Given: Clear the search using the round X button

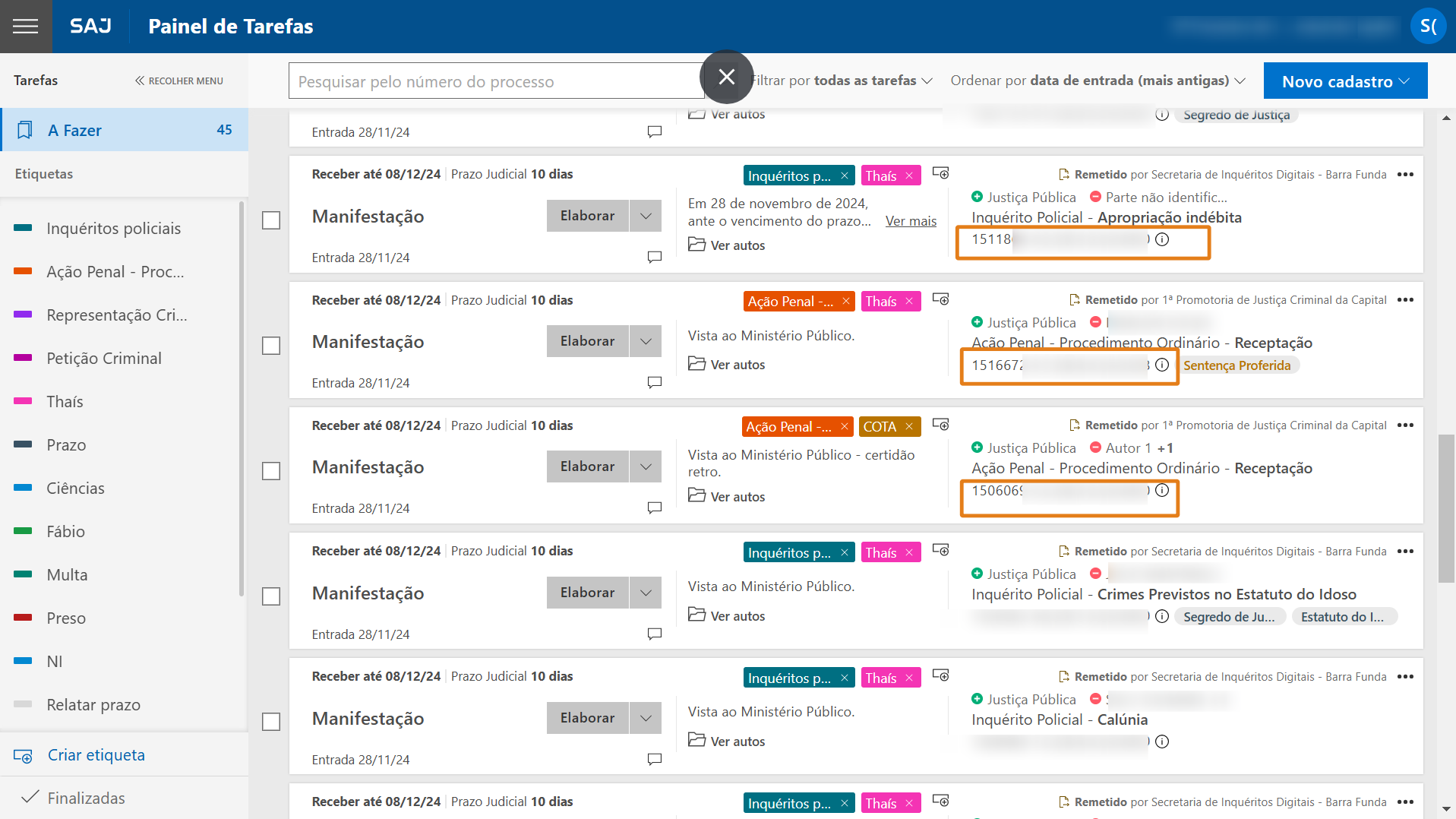Looking at the screenshot, I should 726,77.
